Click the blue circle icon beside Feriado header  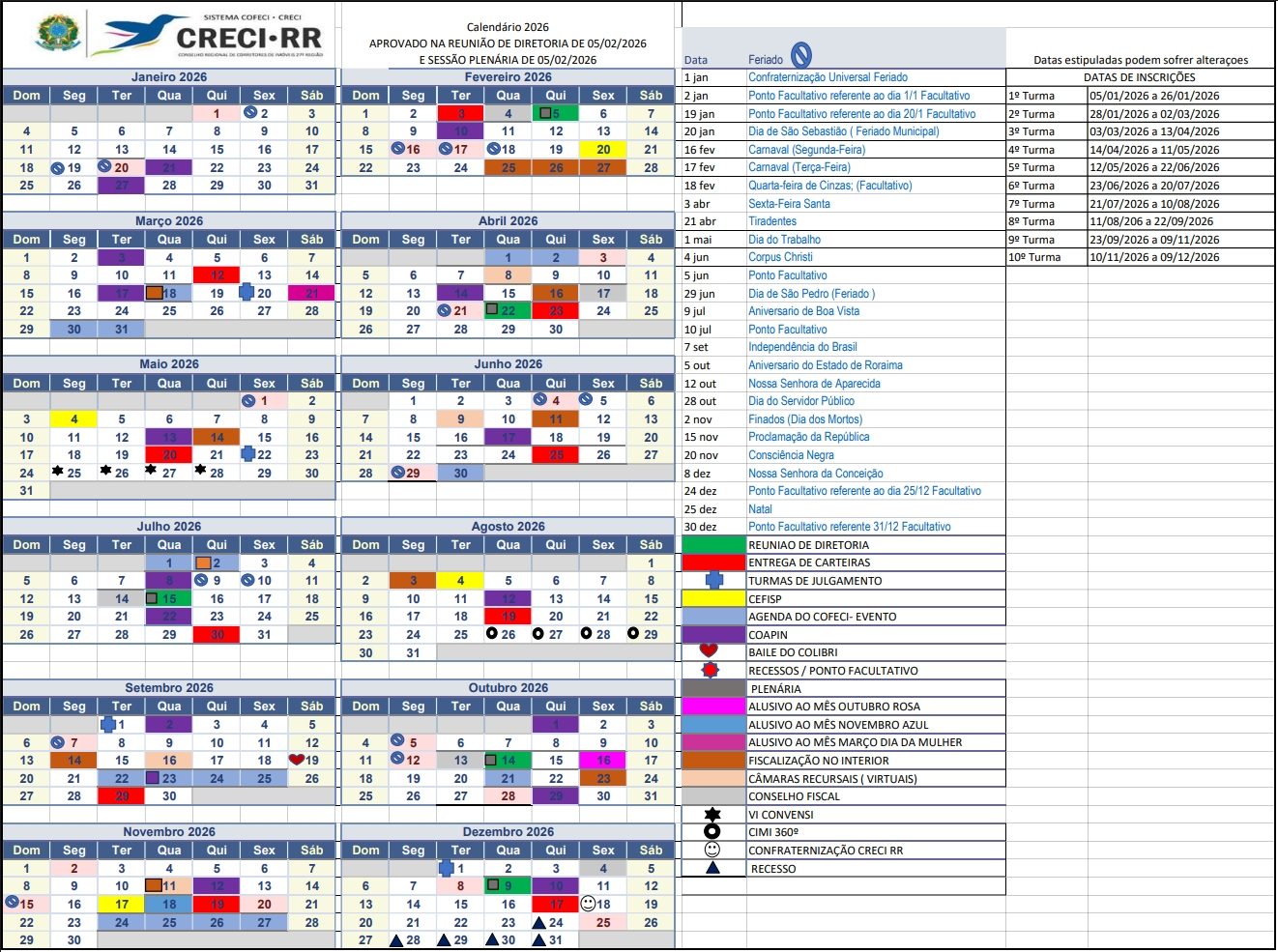coord(801,56)
